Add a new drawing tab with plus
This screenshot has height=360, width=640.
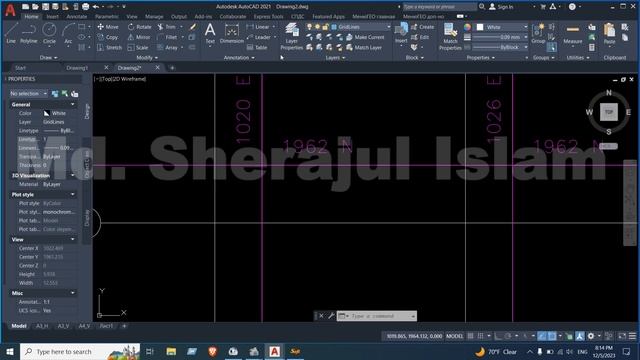(x=172, y=68)
